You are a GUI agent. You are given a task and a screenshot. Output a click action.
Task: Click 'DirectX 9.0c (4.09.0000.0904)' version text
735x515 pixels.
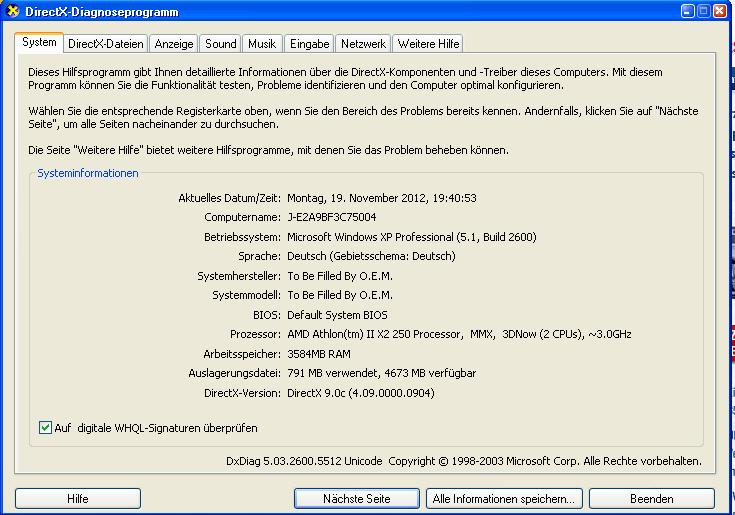[360, 393]
